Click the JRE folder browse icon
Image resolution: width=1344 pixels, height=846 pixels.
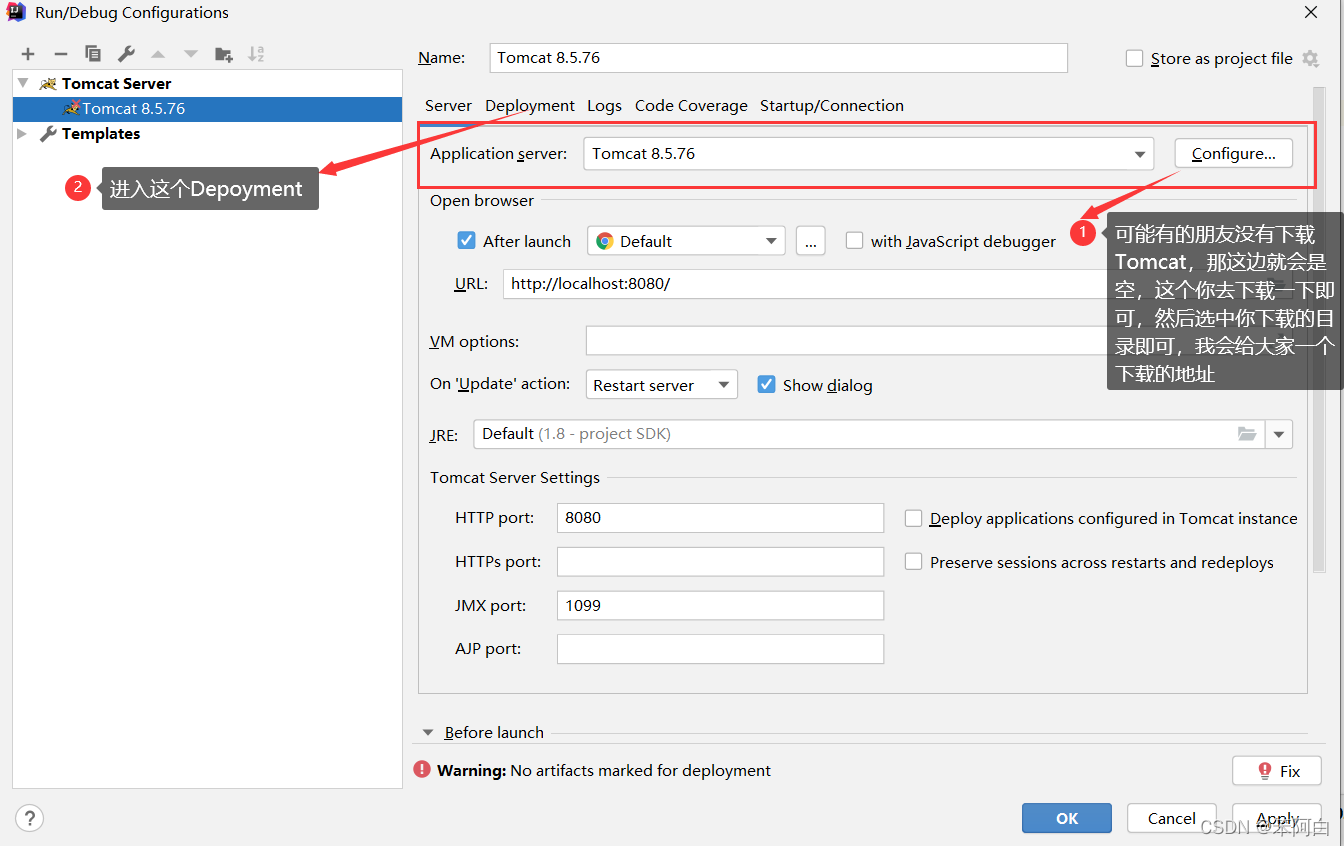click(1247, 434)
